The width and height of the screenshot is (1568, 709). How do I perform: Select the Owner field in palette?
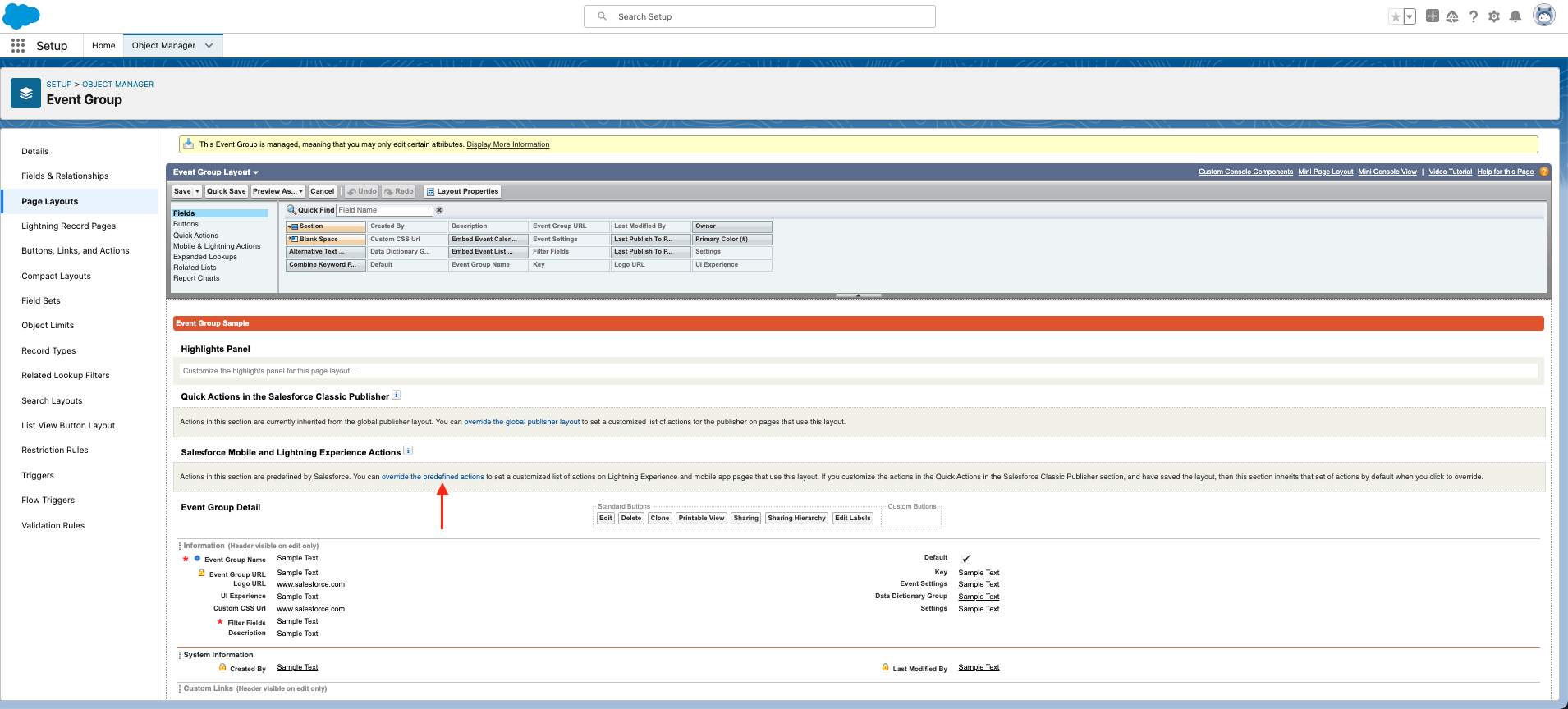click(732, 226)
